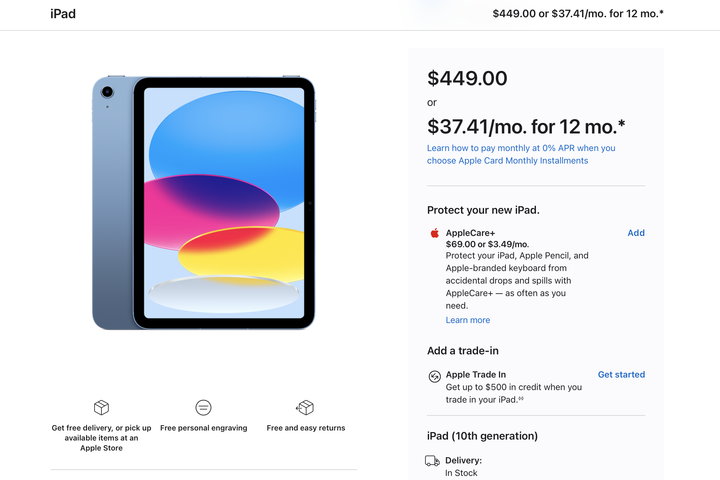
Task: Click the blue iPad product image
Action: coord(204,202)
